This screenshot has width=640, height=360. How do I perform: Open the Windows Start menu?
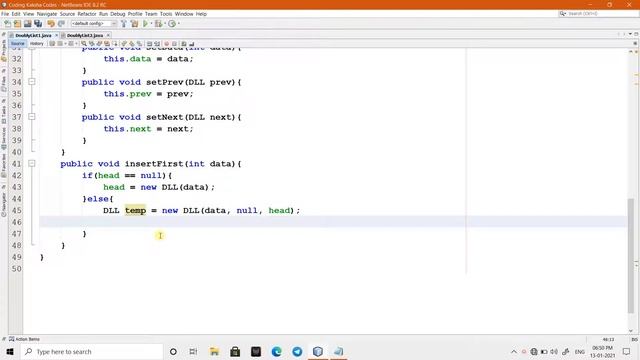coord(10,351)
